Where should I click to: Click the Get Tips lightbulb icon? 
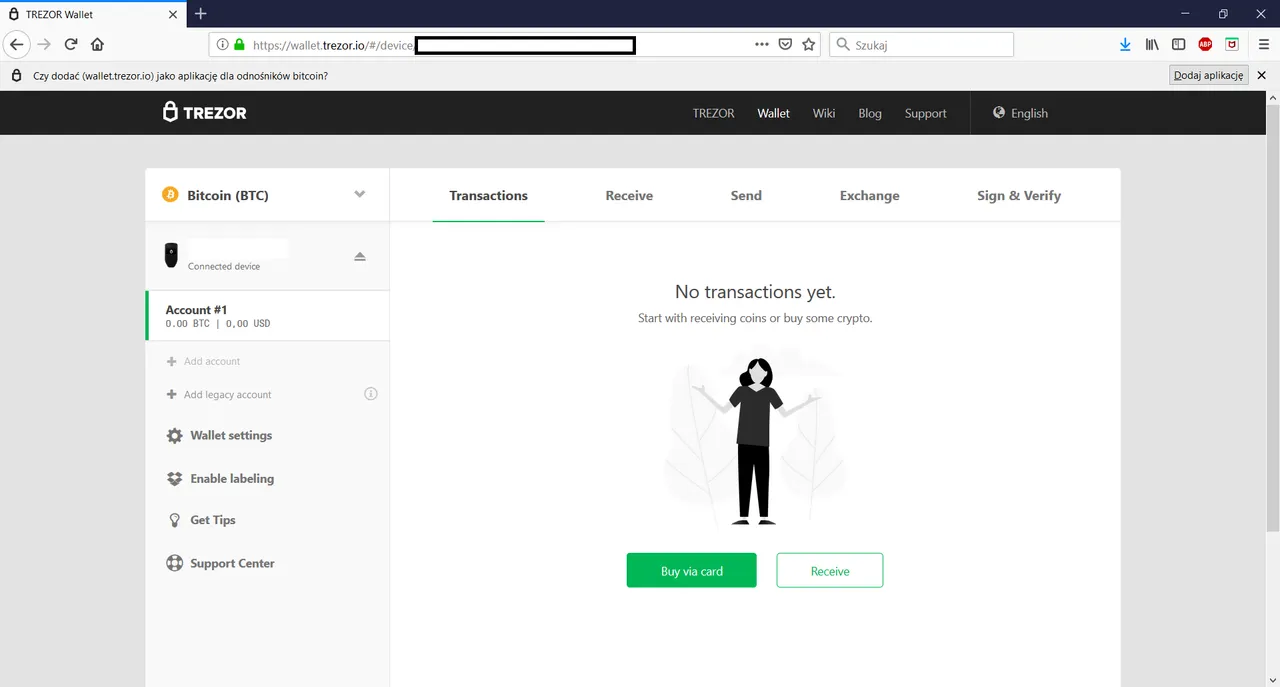click(x=175, y=520)
